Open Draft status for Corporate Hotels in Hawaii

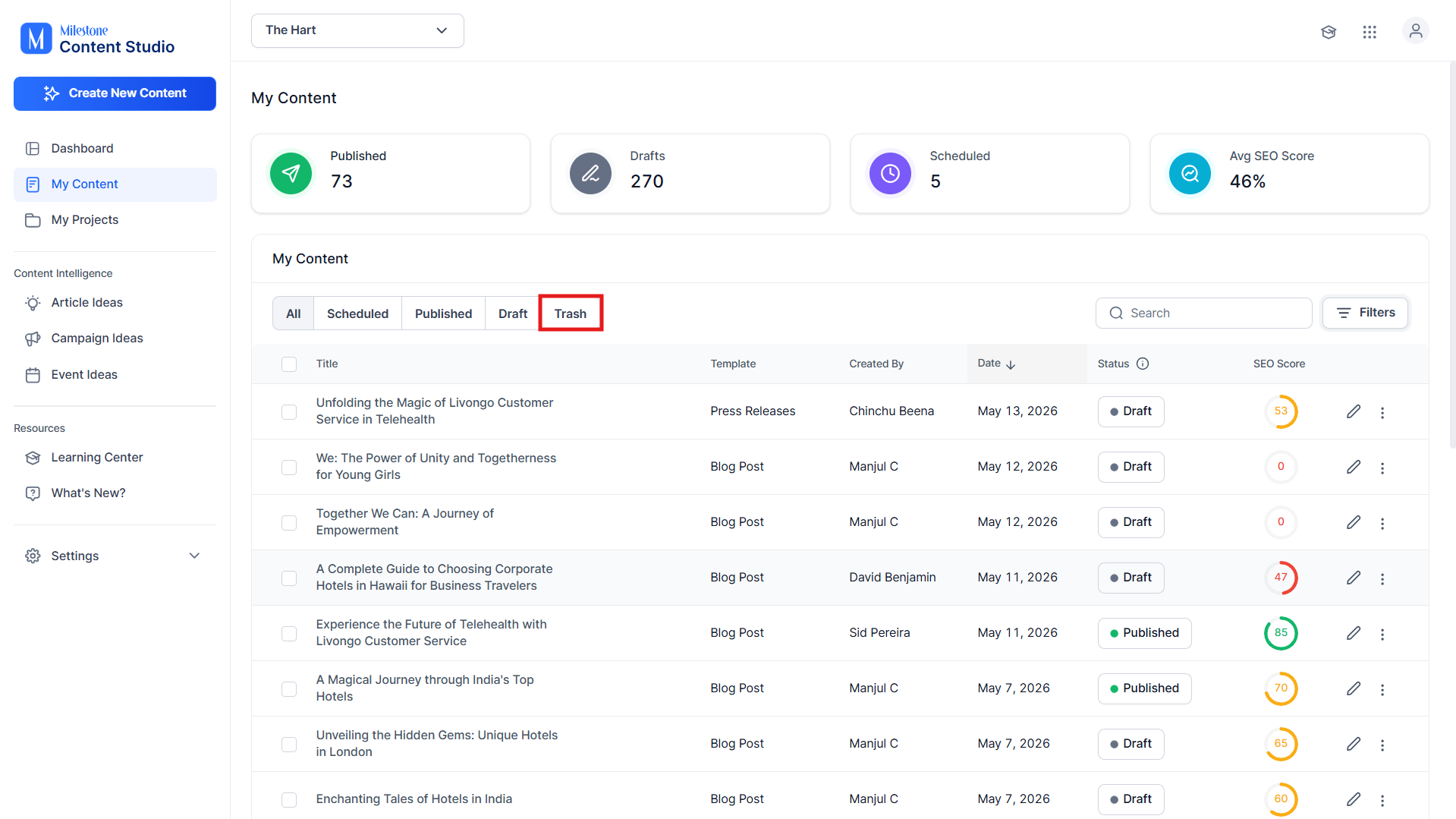pyautogui.click(x=1131, y=578)
